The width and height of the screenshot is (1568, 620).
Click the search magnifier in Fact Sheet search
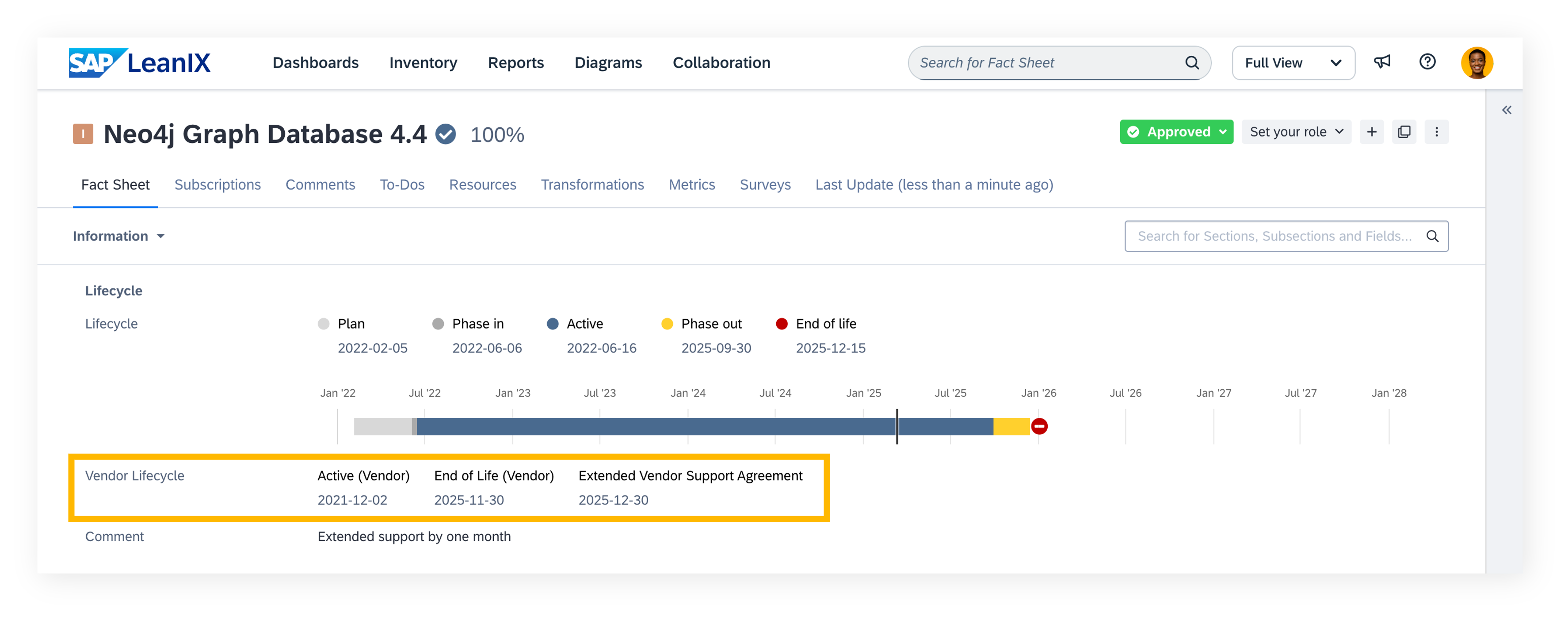1191,63
